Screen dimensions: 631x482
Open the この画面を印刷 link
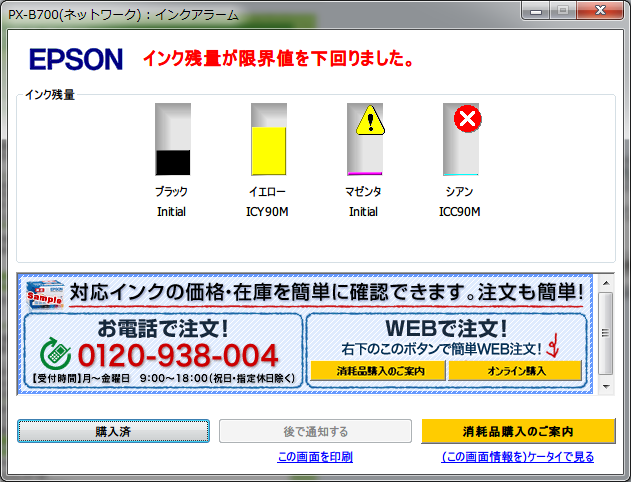315,457
